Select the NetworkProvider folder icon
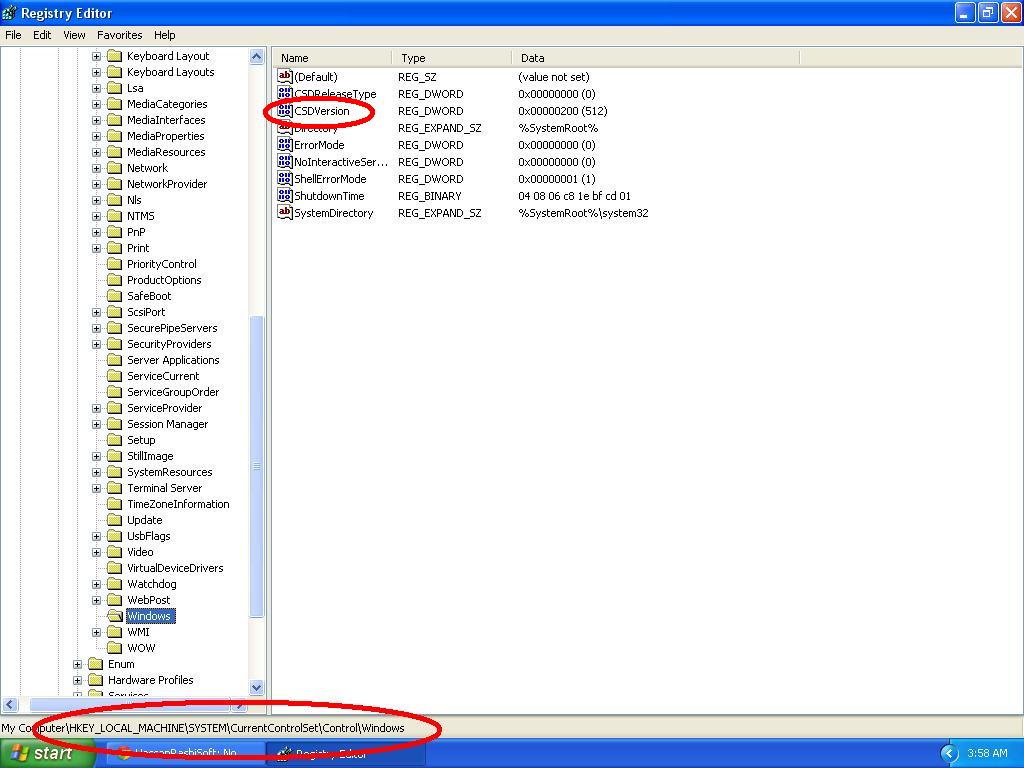 click(x=114, y=184)
